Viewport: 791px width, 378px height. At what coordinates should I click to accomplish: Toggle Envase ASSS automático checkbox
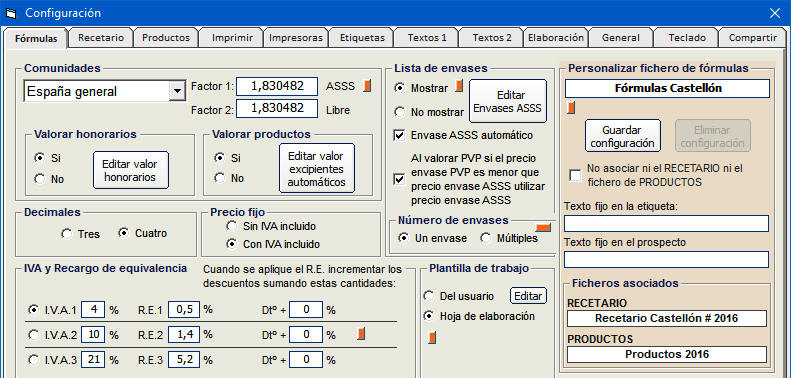399,135
